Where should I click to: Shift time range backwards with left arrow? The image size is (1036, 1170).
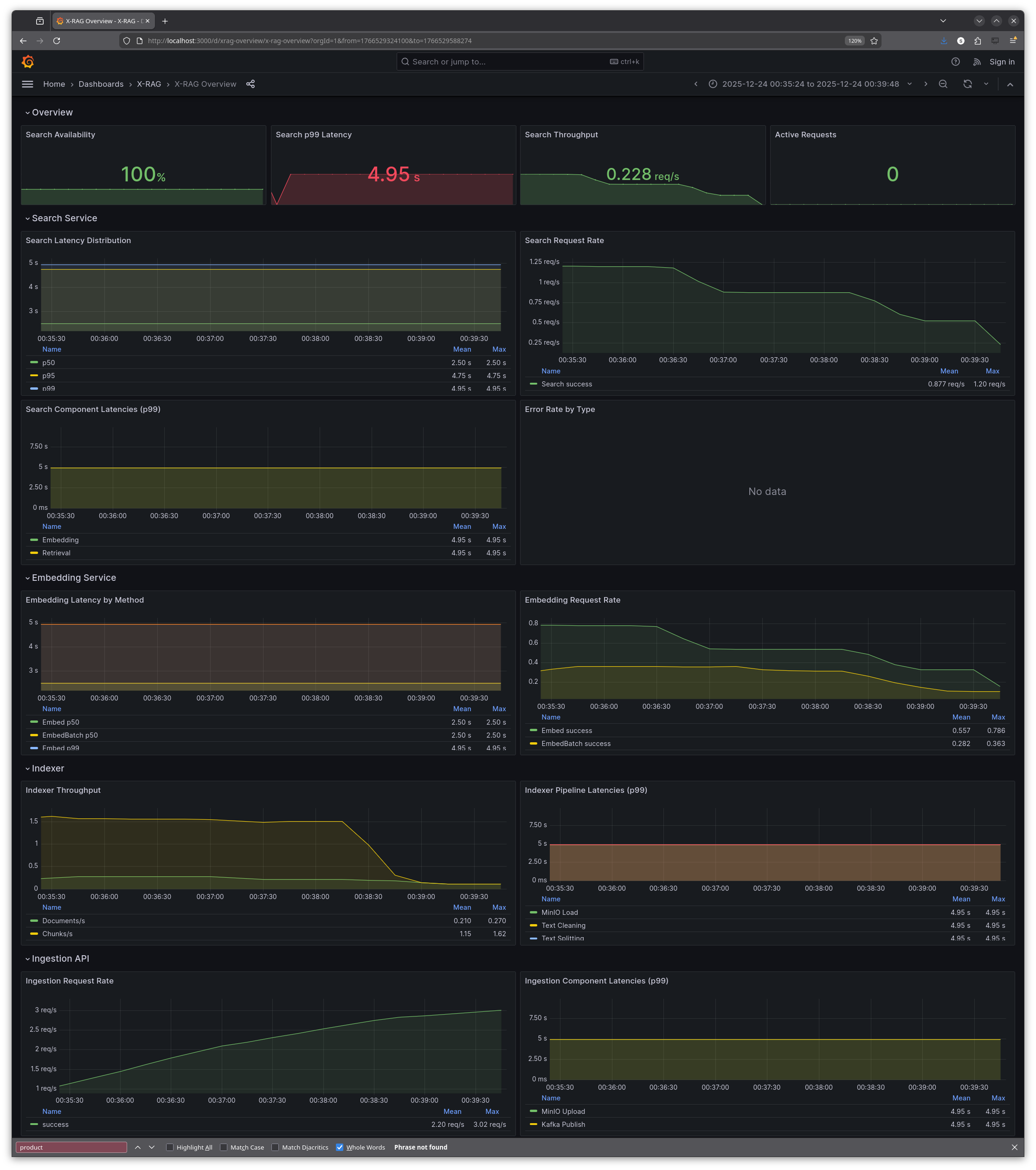(695, 84)
